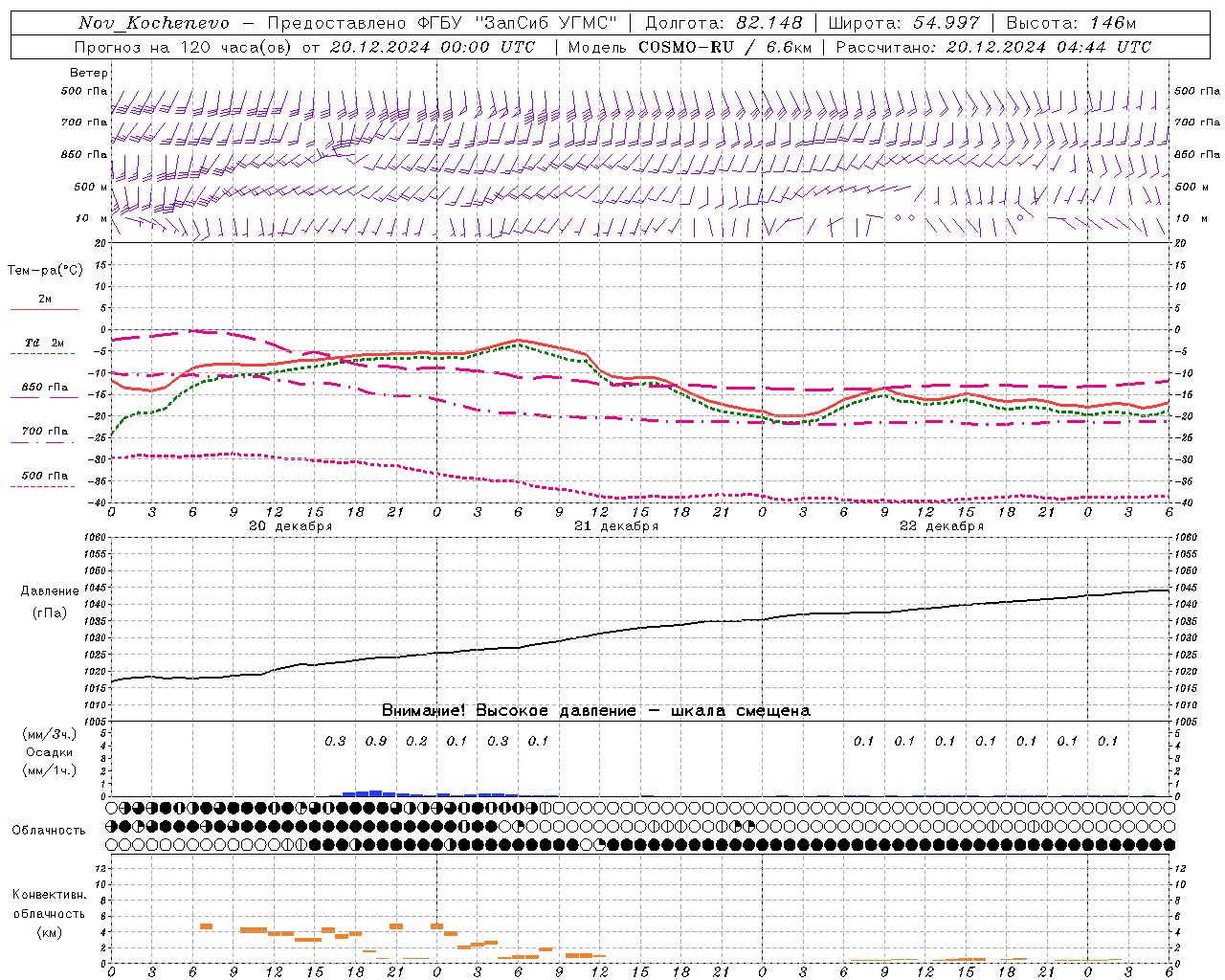Click the 850 гПа temperature legend entry
The width and height of the screenshot is (1225, 980).
pyautogui.click(x=45, y=388)
